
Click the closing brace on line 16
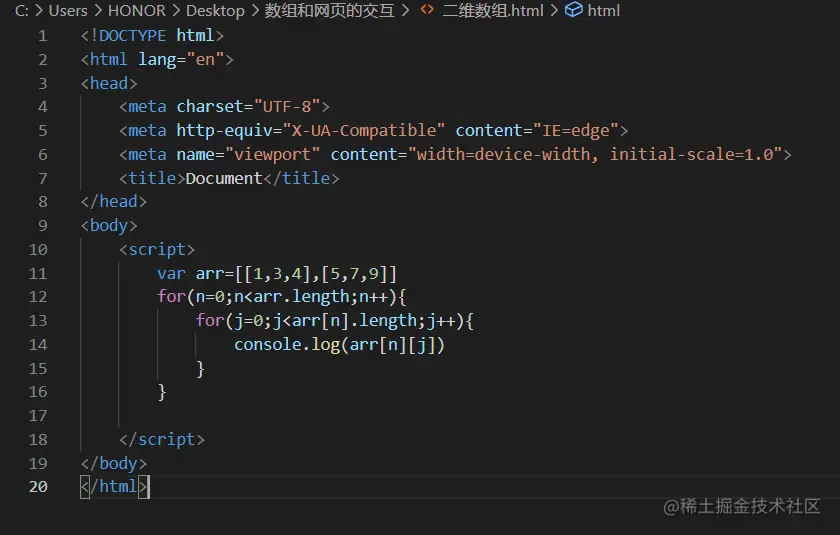(x=162, y=392)
